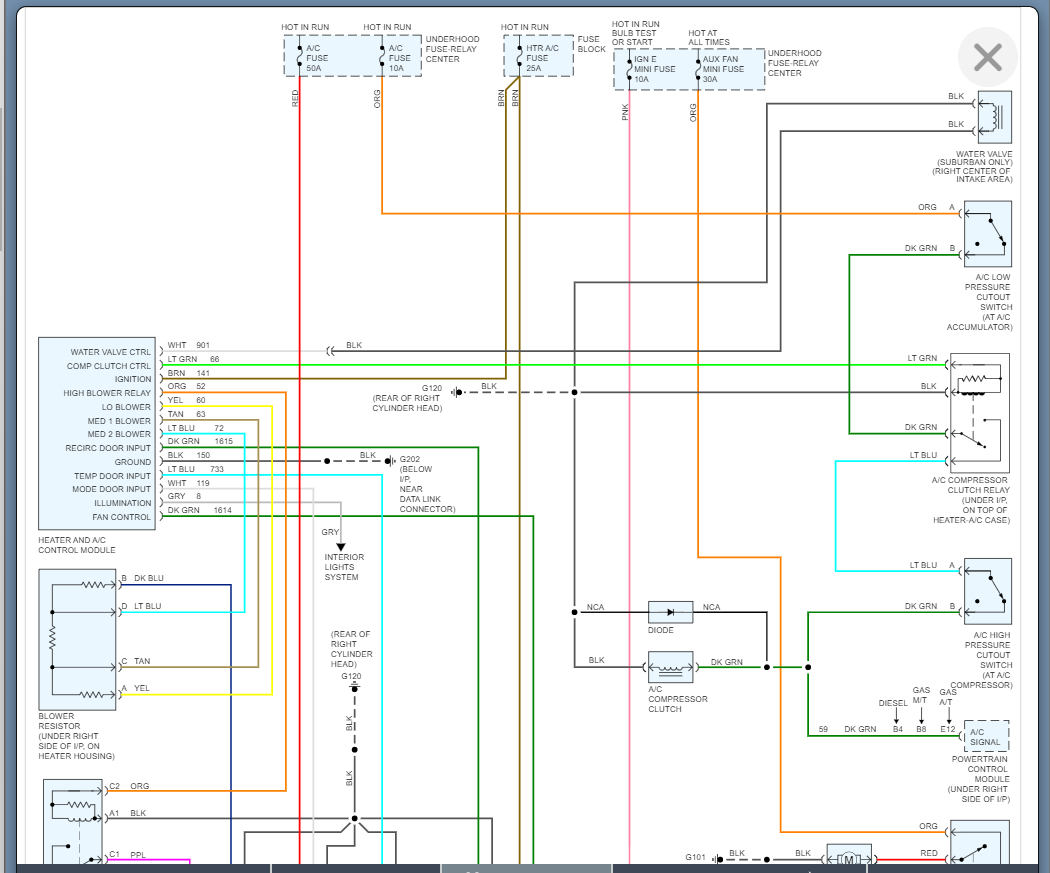Click the 'HEATER AND A/C CONTROL MODULE' caption
This screenshot has width=1050, height=873.
point(76,545)
